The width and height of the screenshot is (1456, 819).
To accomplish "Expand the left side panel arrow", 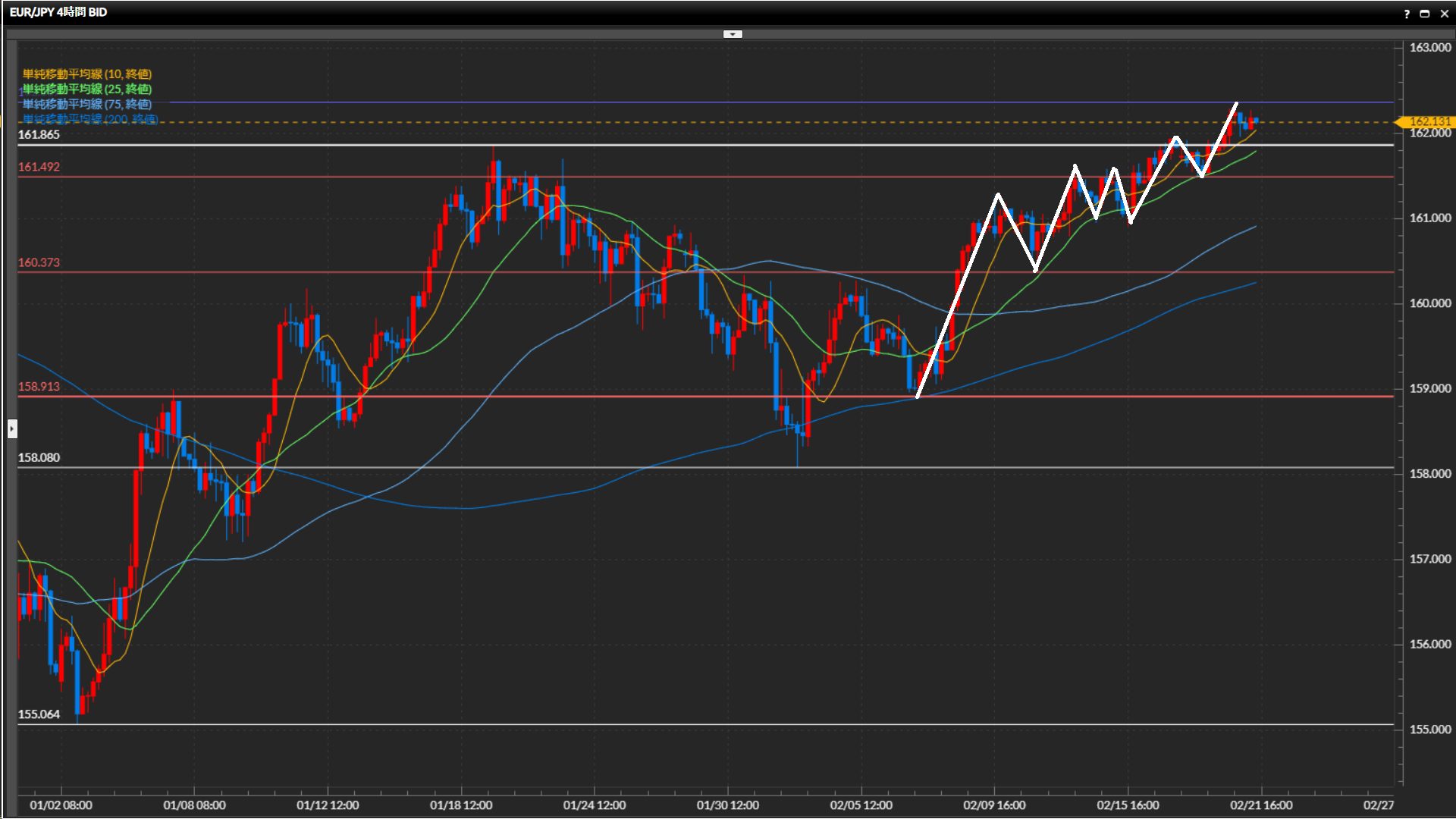I will pyautogui.click(x=12, y=429).
